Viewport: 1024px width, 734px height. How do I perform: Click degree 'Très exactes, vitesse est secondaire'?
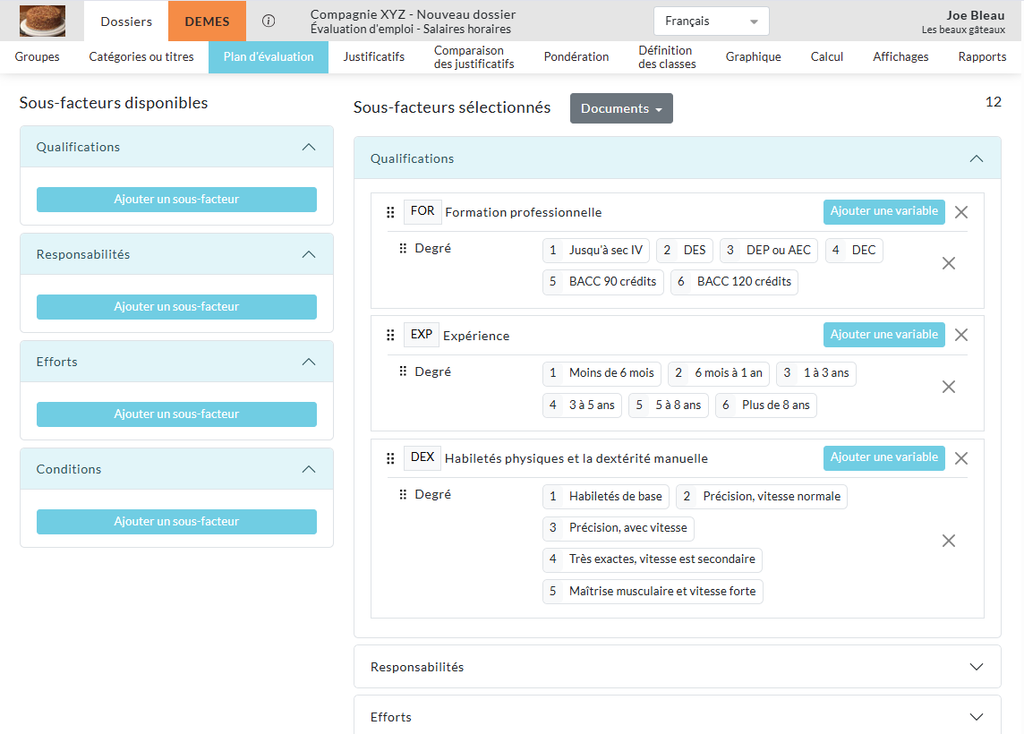(652, 559)
